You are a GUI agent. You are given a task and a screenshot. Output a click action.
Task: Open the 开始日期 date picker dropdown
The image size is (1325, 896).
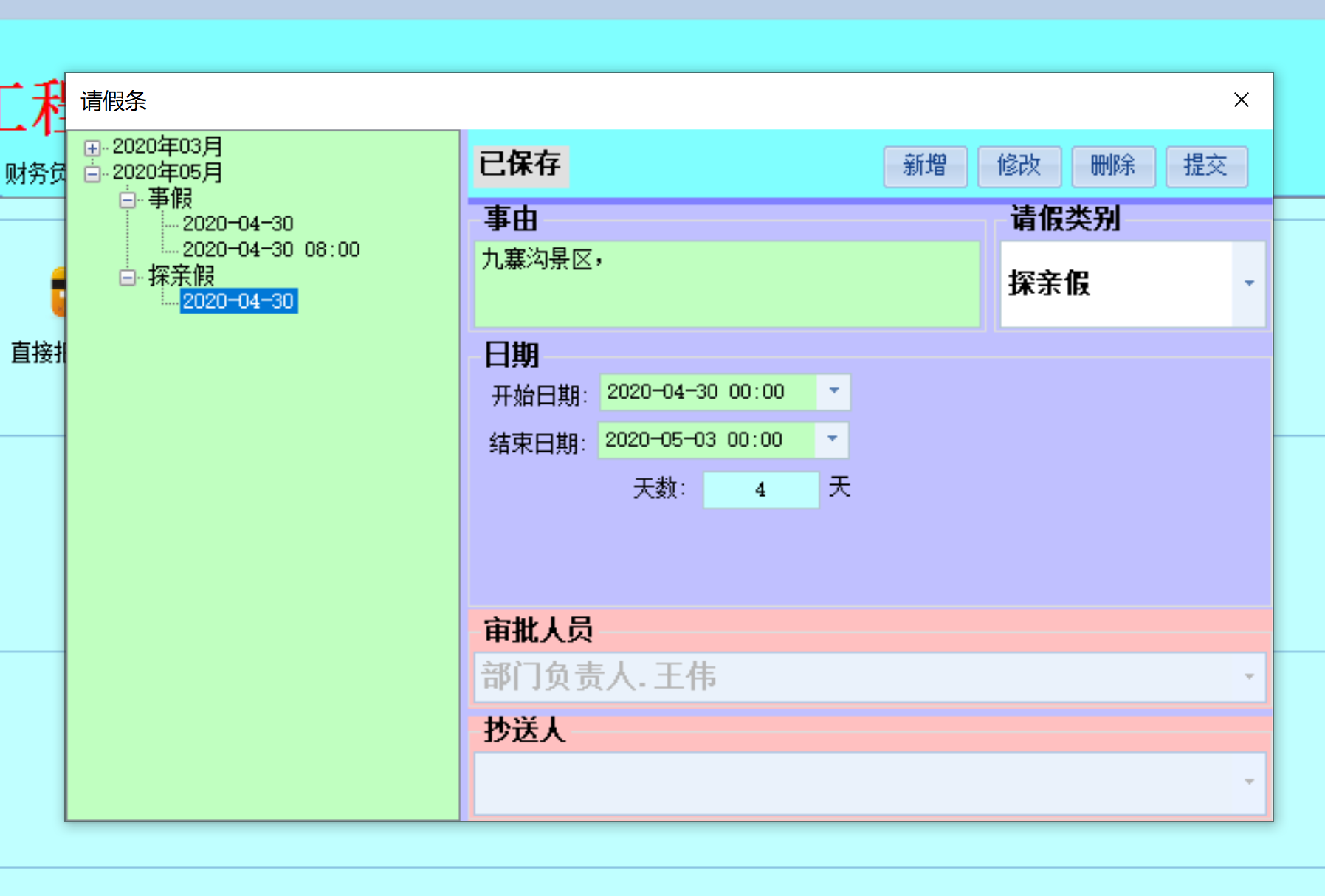pyautogui.click(x=834, y=392)
